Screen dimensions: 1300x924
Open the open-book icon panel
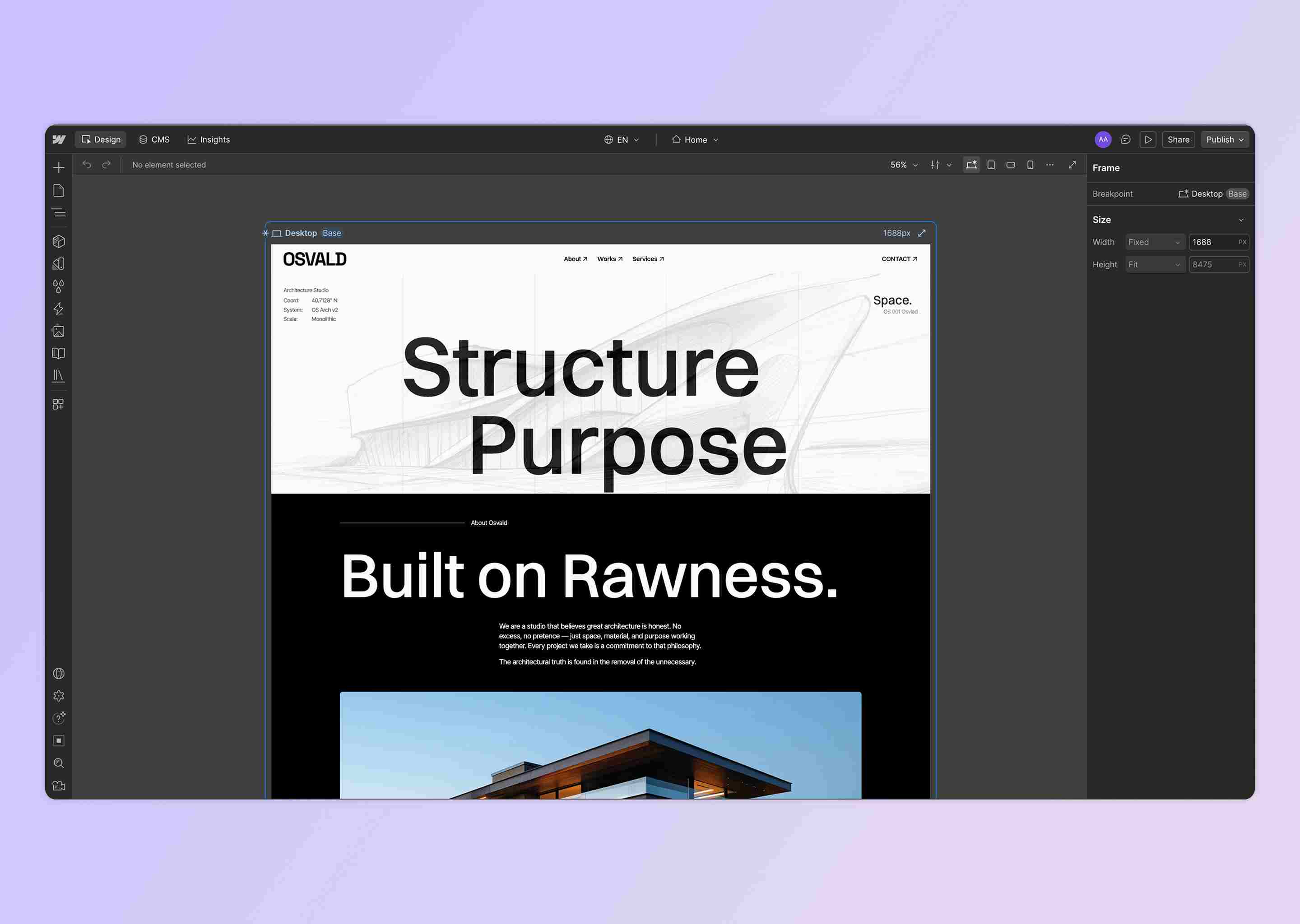click(59, 353)
